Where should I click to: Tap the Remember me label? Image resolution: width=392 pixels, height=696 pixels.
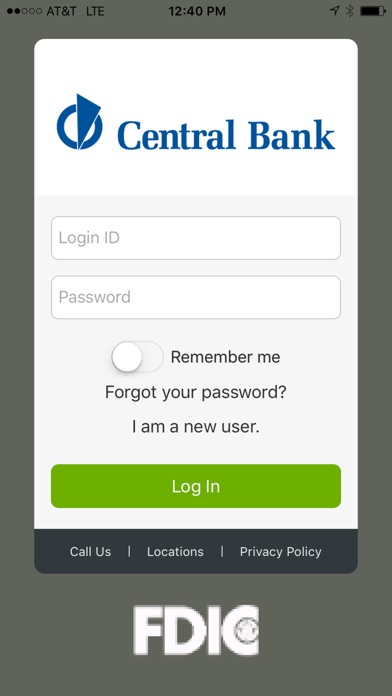pyautogui.click(x=226, y=357)
